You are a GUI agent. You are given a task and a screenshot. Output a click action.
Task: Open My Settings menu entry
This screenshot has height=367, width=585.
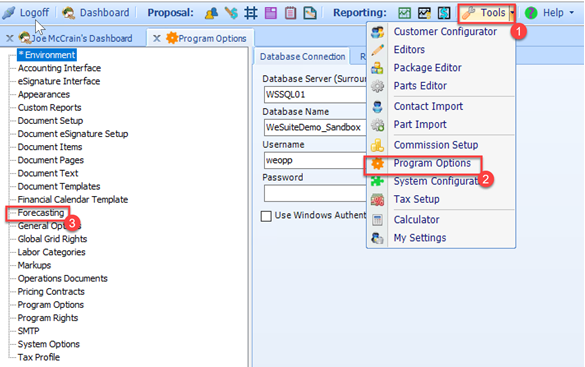(420, 238)
